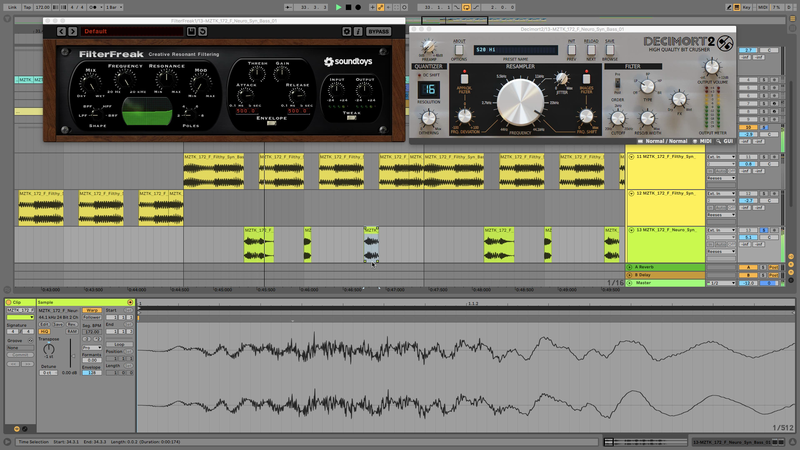Enable Follow playback button

[289, 7]
